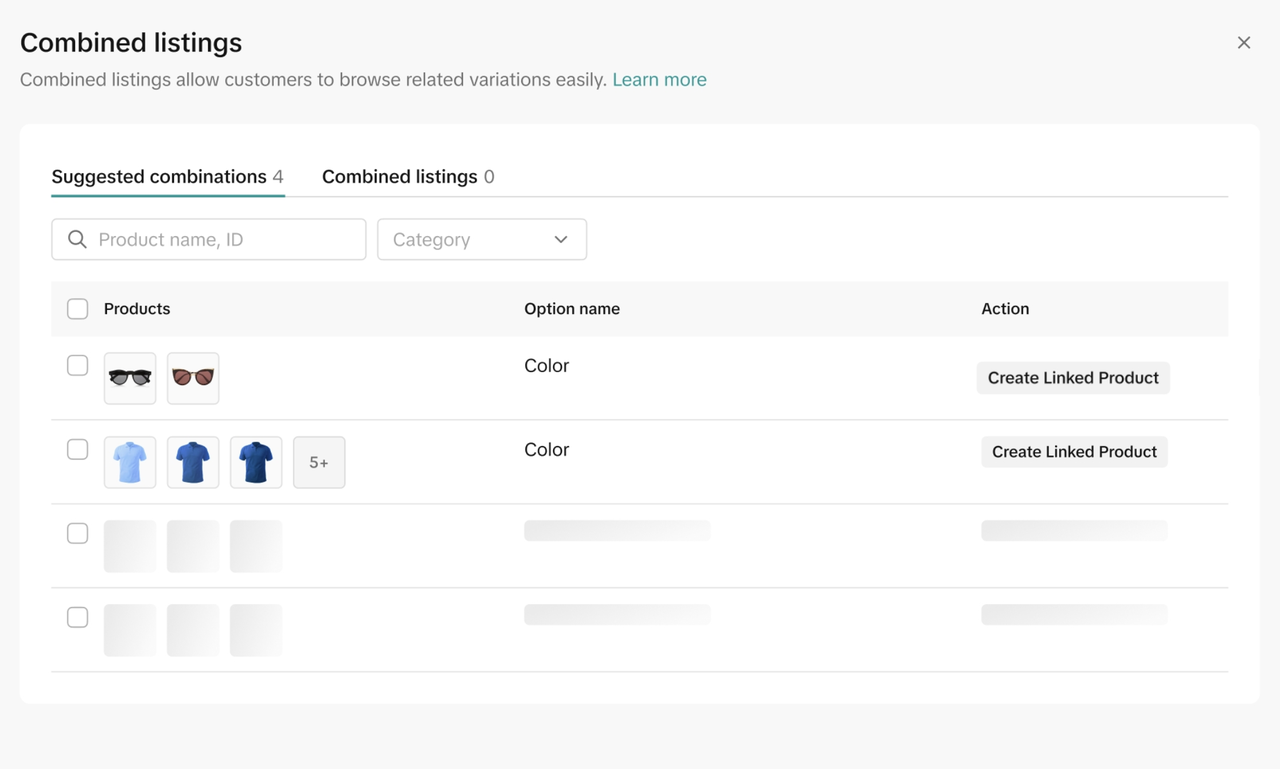The width and height of the screenshot is (1280, 769).
Task: Check the third row's loading checkbox
Action: (78, 534)
